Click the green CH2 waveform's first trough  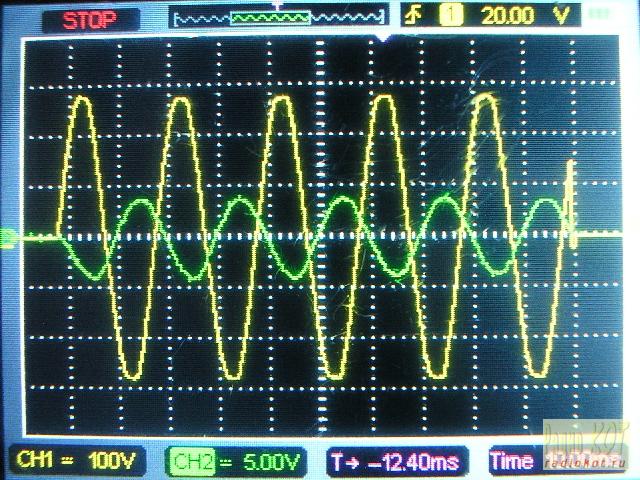point(93,275)
